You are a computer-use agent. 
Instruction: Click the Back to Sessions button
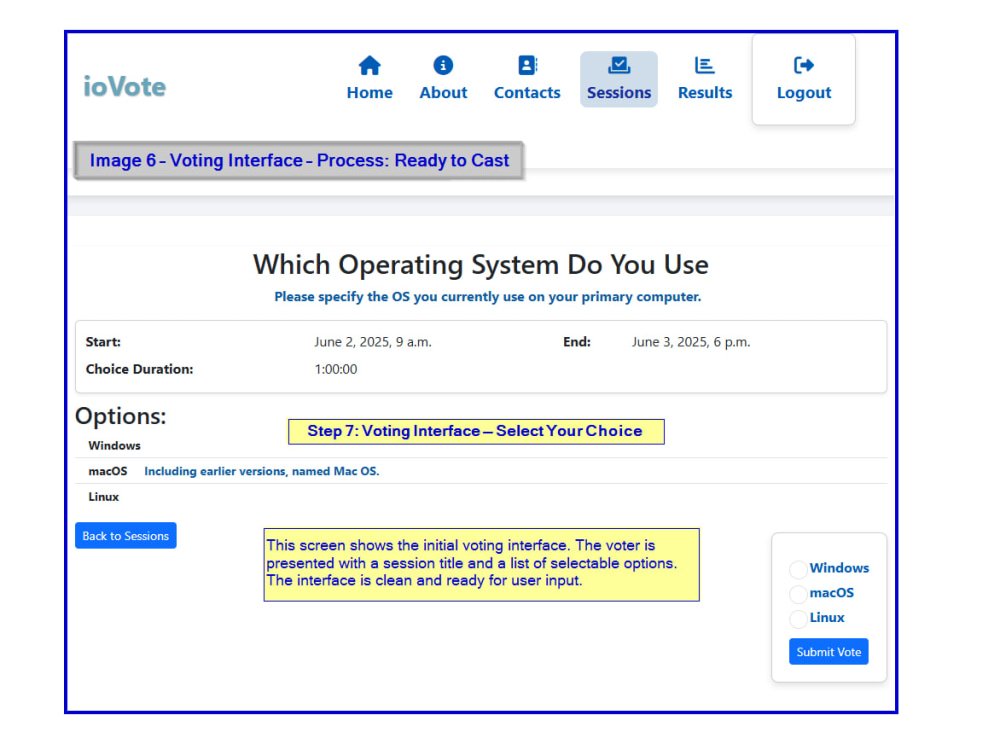click(126, 536)
